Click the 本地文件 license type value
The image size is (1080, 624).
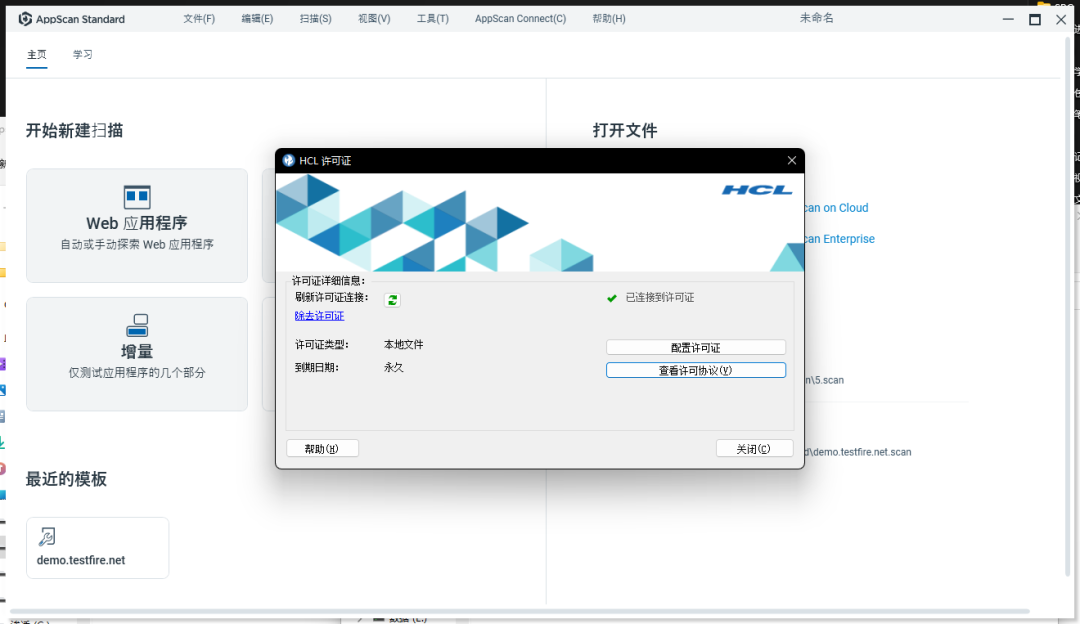pyautogui.click(x=404, y=344)
